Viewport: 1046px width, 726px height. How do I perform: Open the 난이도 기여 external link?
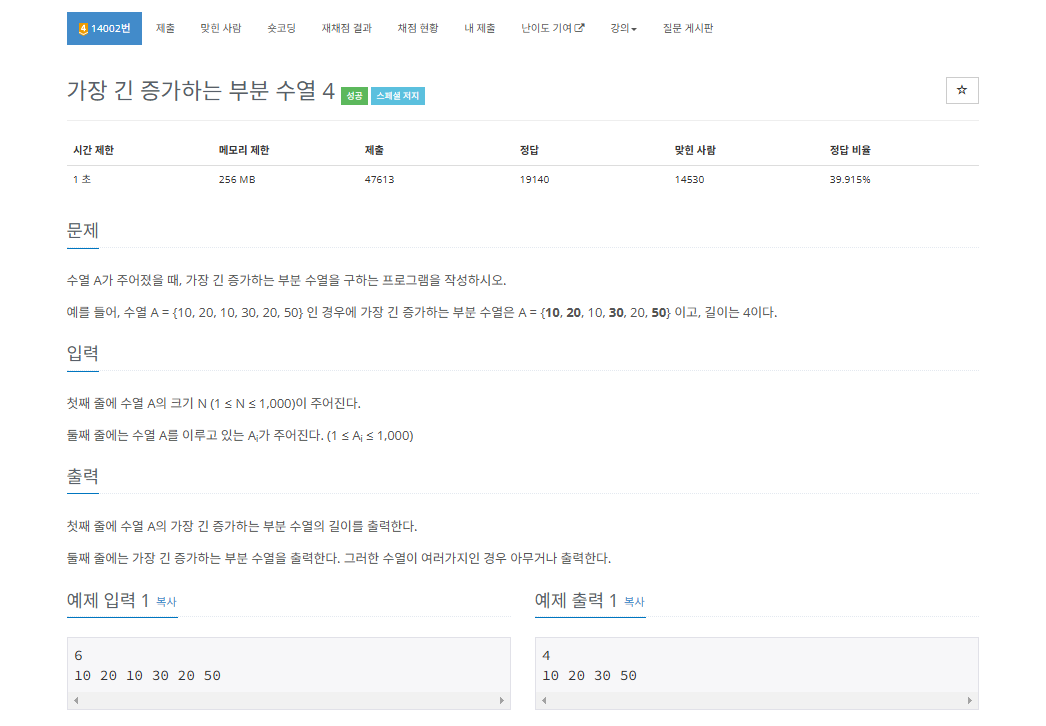[x=552, y=29]
